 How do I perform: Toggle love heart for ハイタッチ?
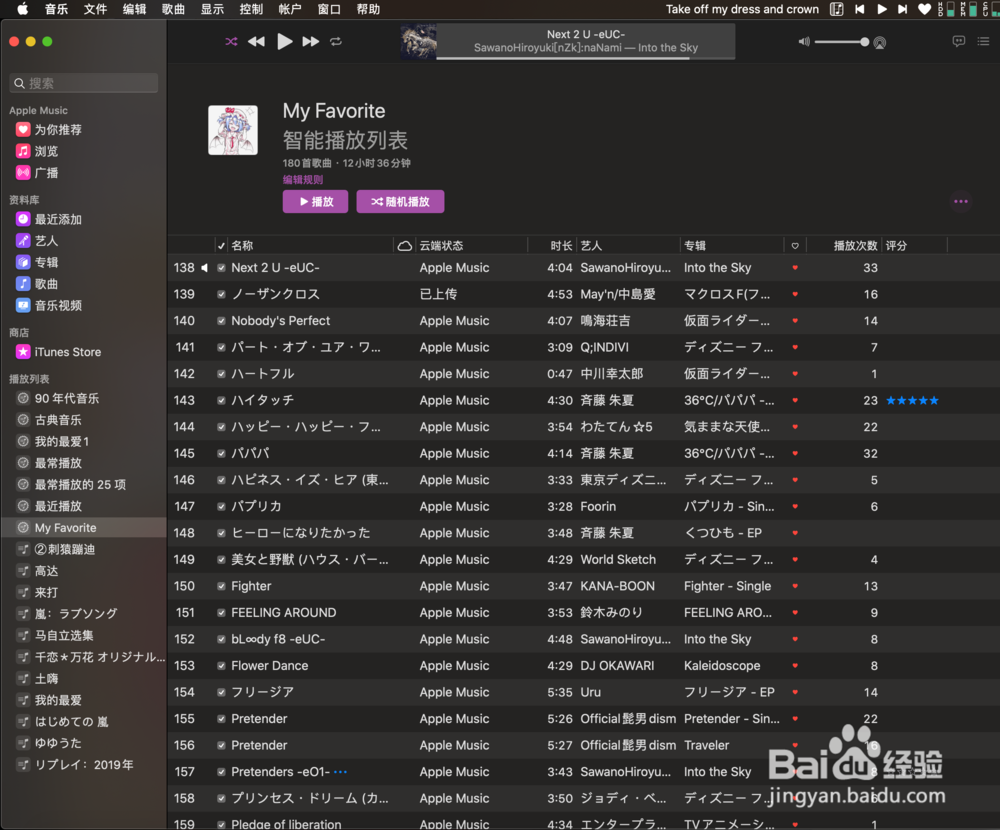tap(795, 401)
